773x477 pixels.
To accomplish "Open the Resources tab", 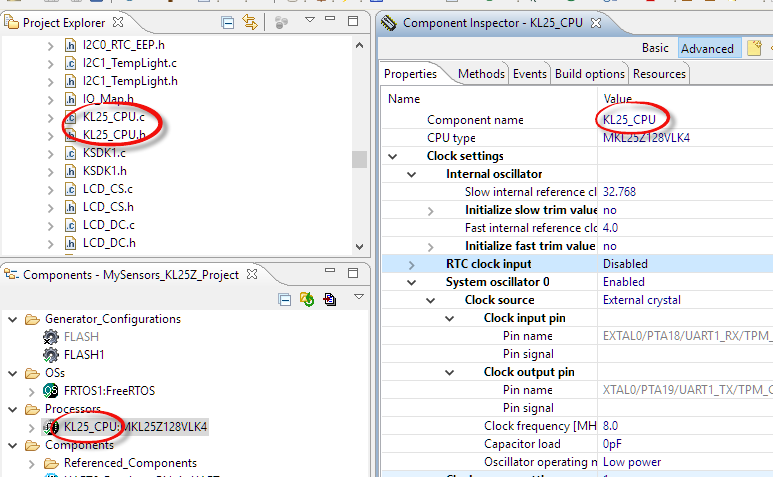I will point(659,74).
